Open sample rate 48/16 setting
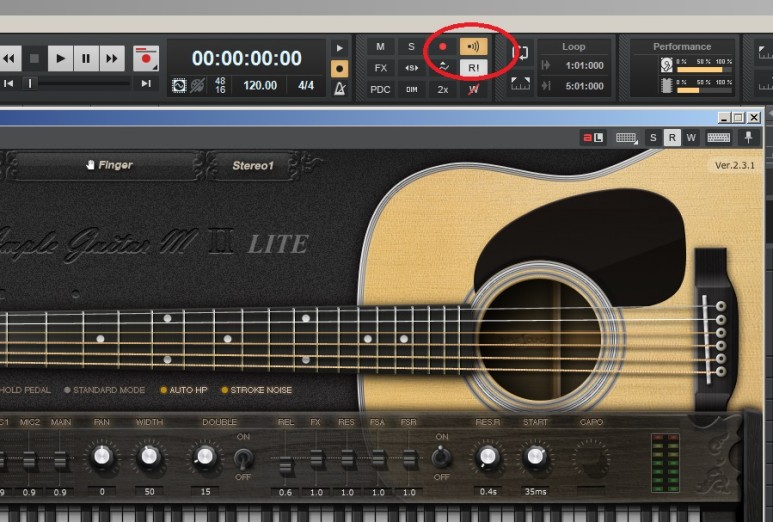Viewport: 773px width, 522px height. (220, 85)
